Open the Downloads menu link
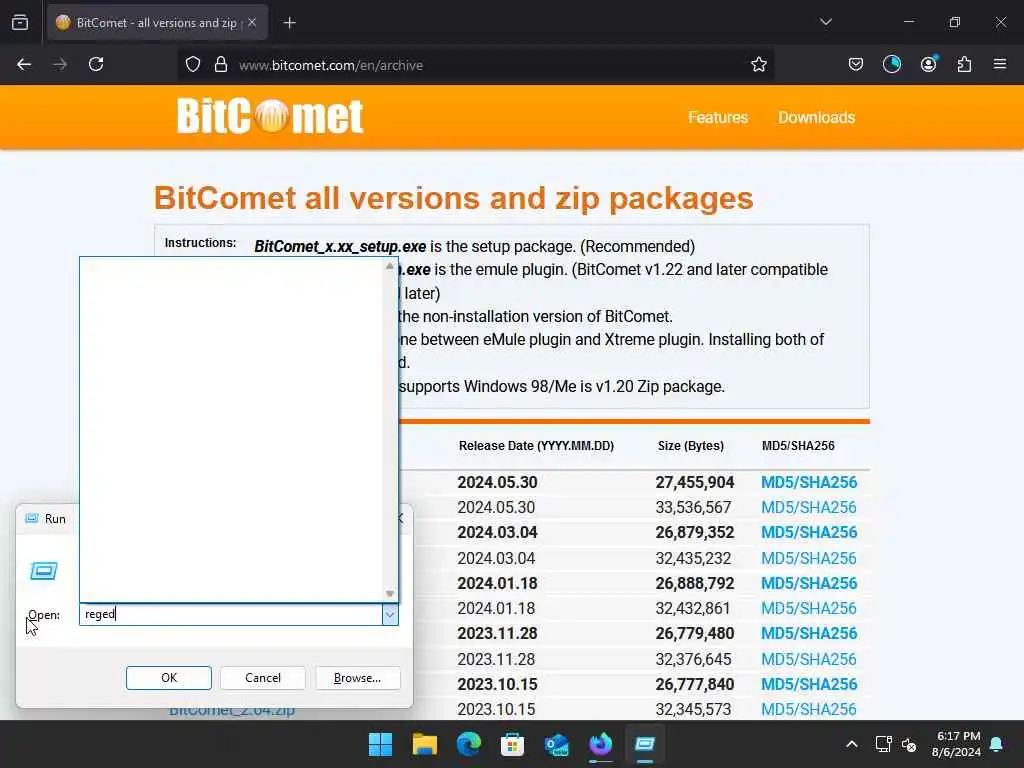Image resolution: width=1024 pixels, height=768 pixels. [816, 118]
